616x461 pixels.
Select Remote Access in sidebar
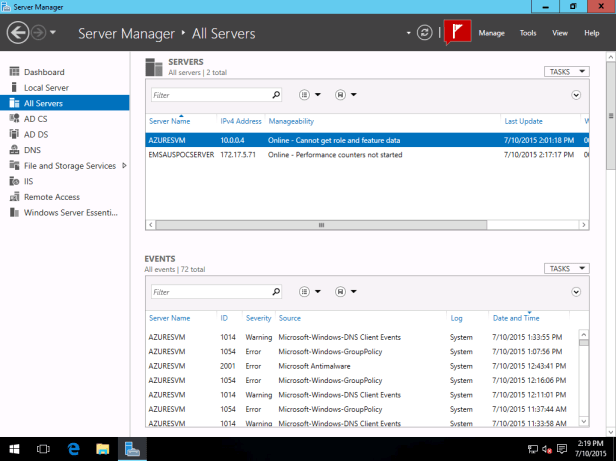pyautogui.click(x=52, y=197)
